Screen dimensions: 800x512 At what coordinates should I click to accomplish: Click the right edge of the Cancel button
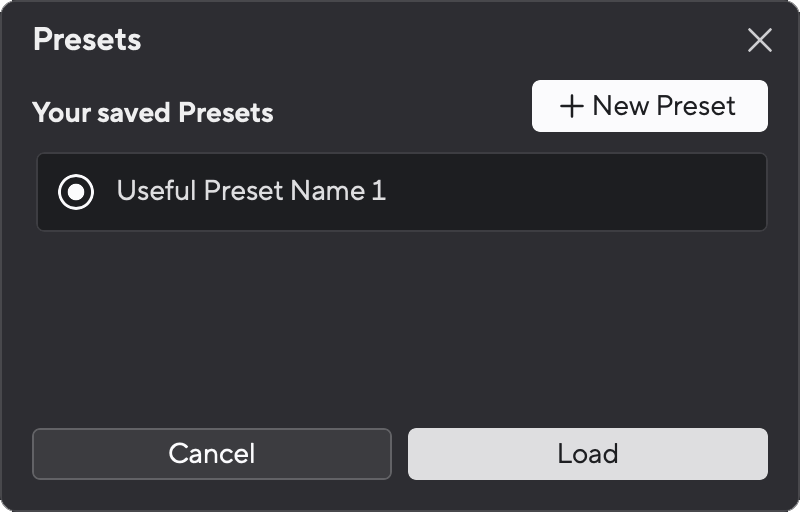click(378, 454)
